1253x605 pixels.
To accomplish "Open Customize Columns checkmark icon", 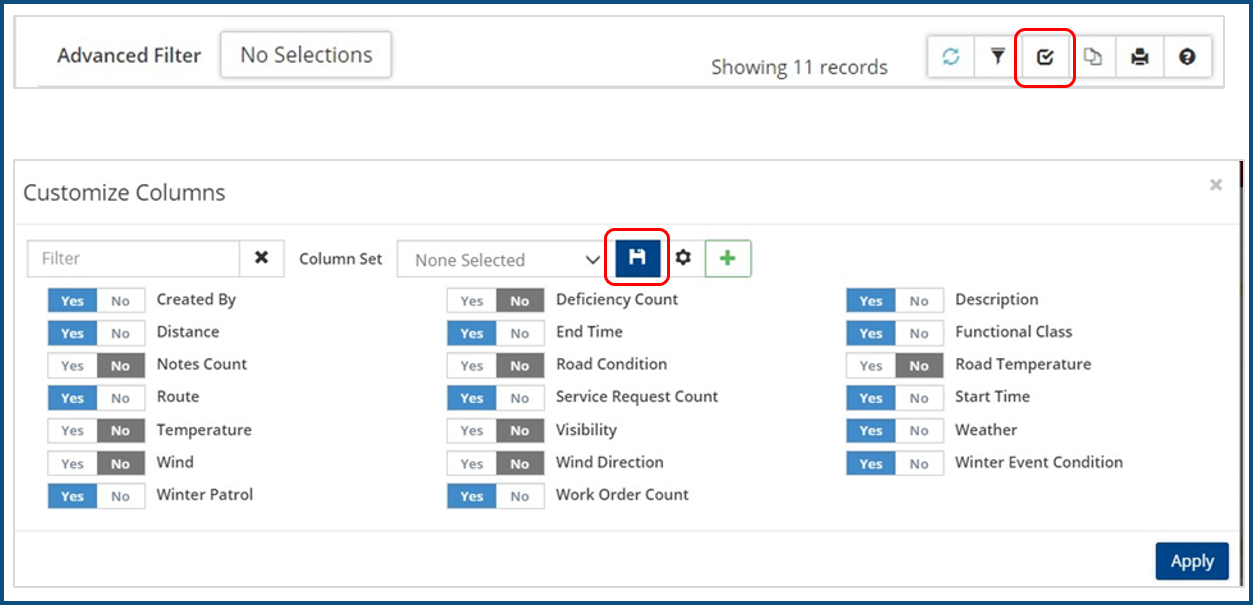I will [1045, 58].
